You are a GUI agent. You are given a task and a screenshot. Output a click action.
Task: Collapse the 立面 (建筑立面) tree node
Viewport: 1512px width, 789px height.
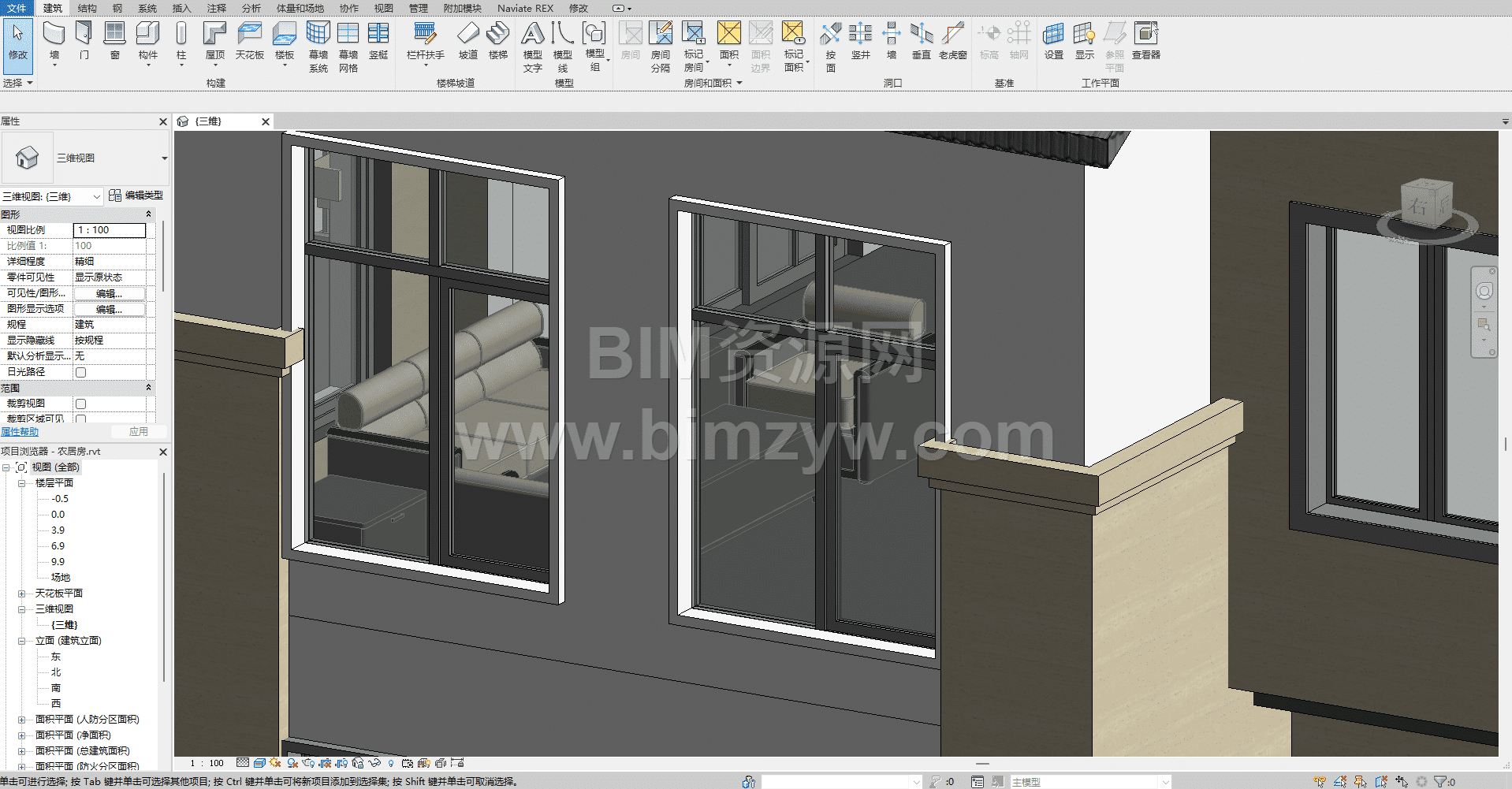(x=22, y=641)
